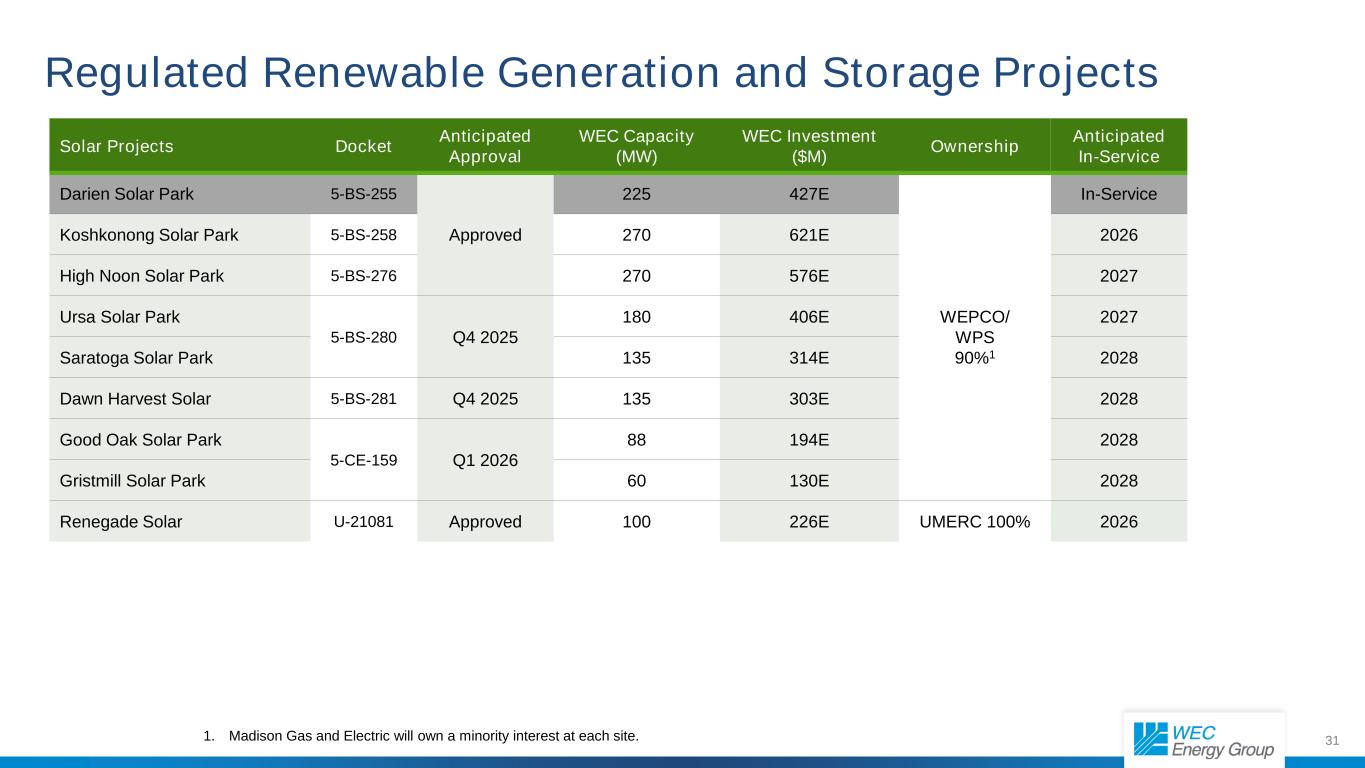
Task: Click the 2026 in-service year for Koshkonong
Action: point(1118,235)
